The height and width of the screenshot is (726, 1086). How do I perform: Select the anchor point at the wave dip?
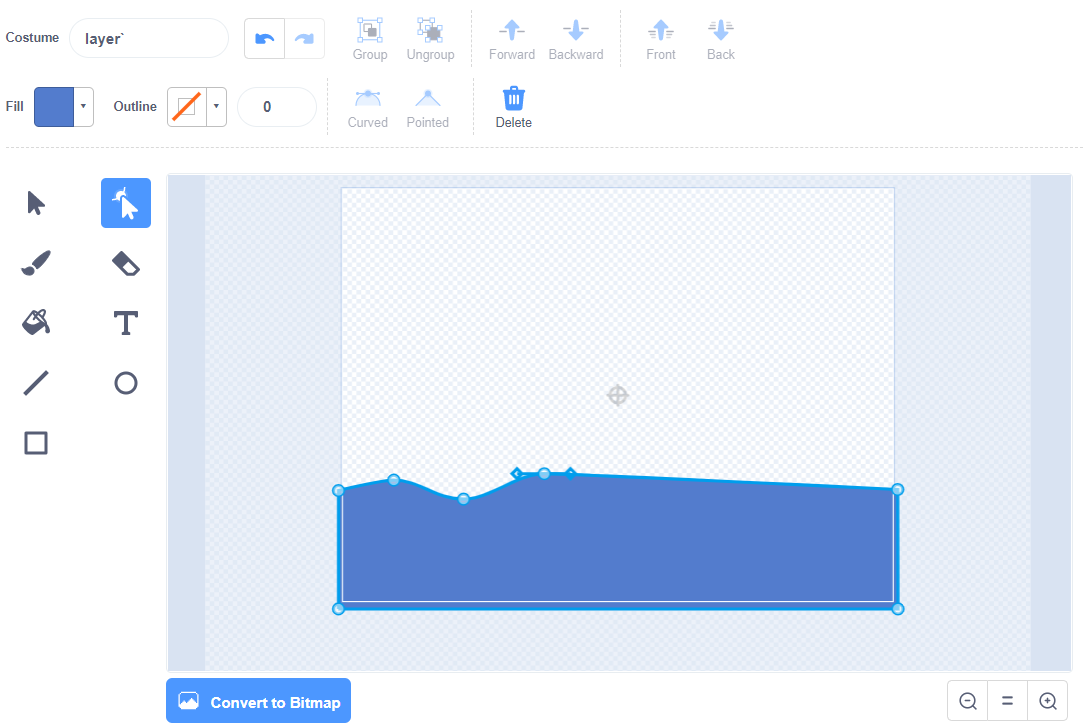pos(464,499)
